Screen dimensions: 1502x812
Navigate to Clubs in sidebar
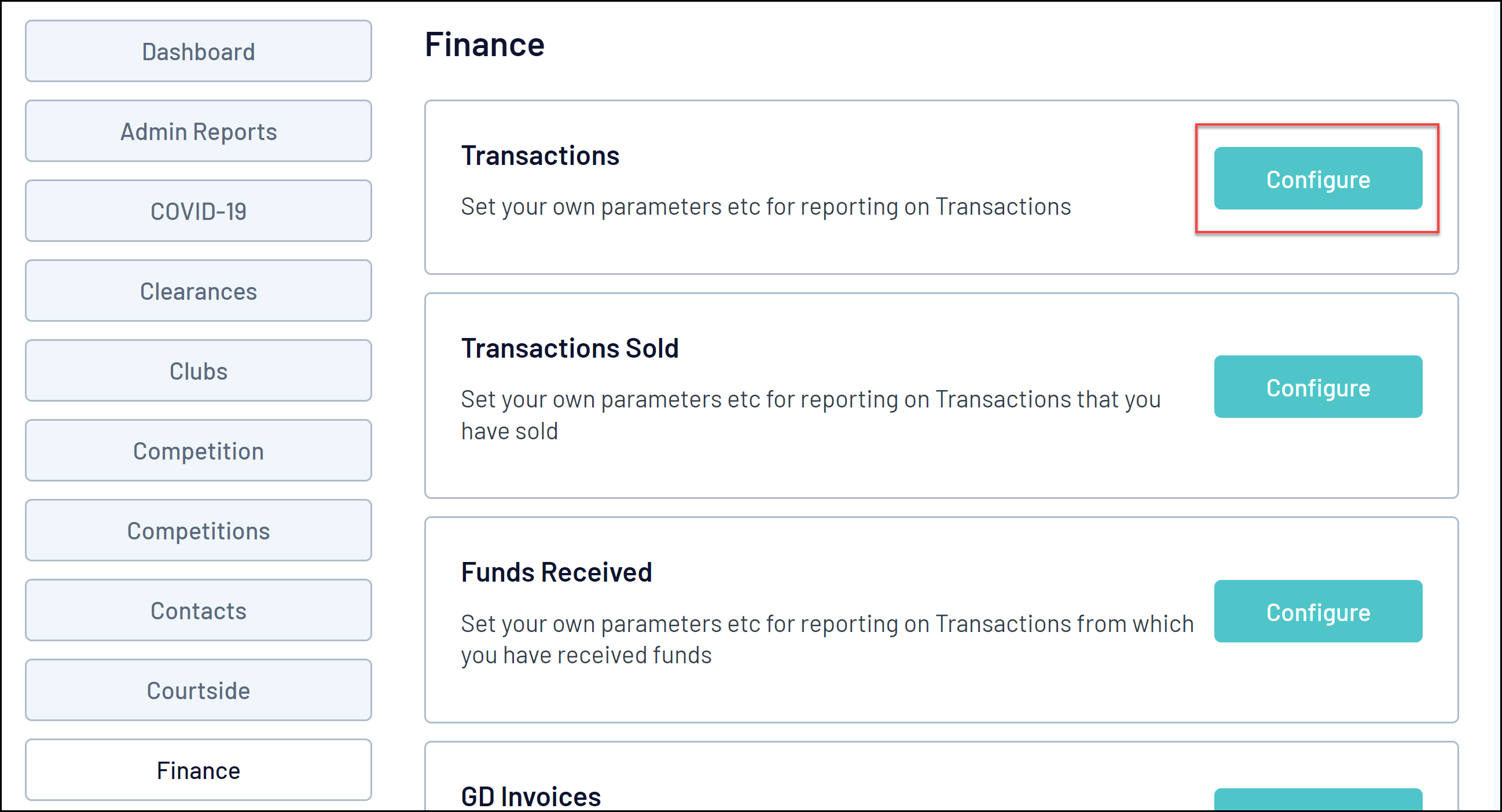point(199,371)
